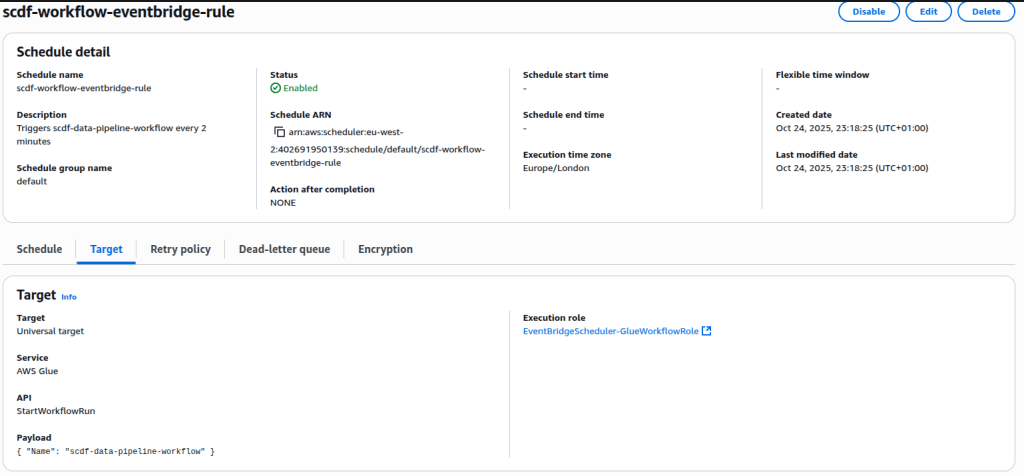
Task: Click the Schedule detail panel heading
Action: click(64, 51)
